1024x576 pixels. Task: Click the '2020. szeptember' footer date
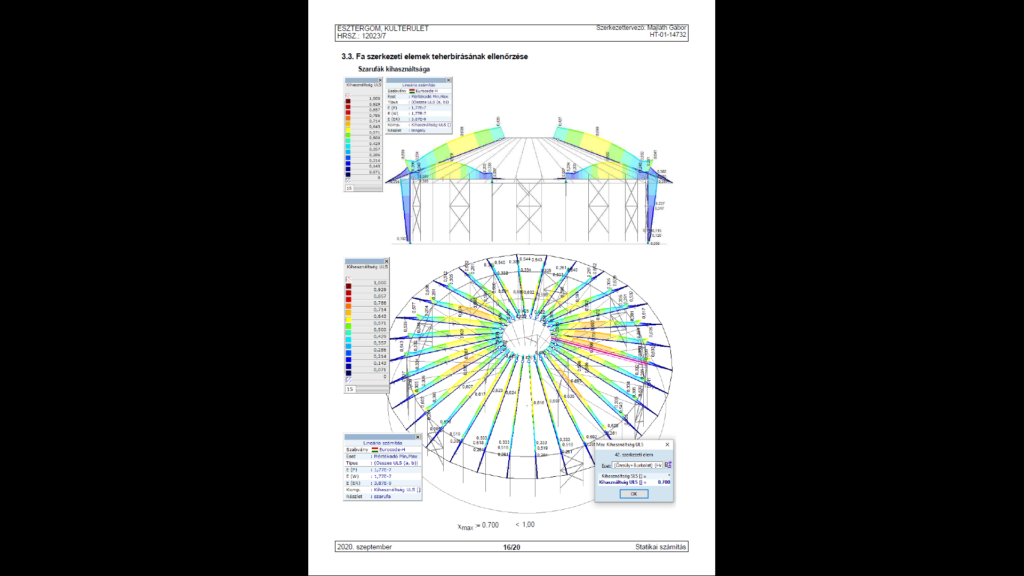click(x=364, y=547)
